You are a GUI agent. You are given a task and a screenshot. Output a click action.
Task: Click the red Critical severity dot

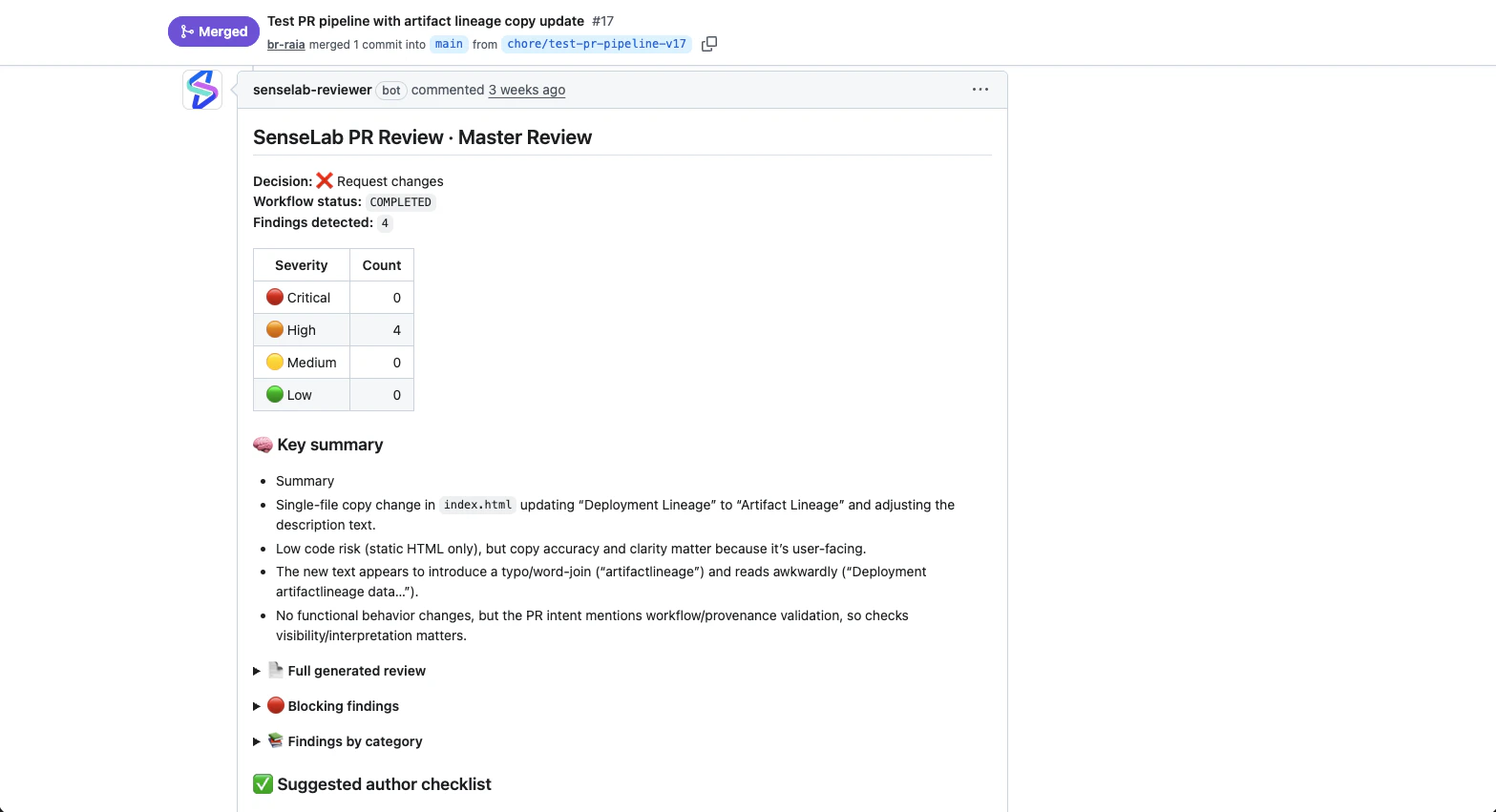pos(275,297)
